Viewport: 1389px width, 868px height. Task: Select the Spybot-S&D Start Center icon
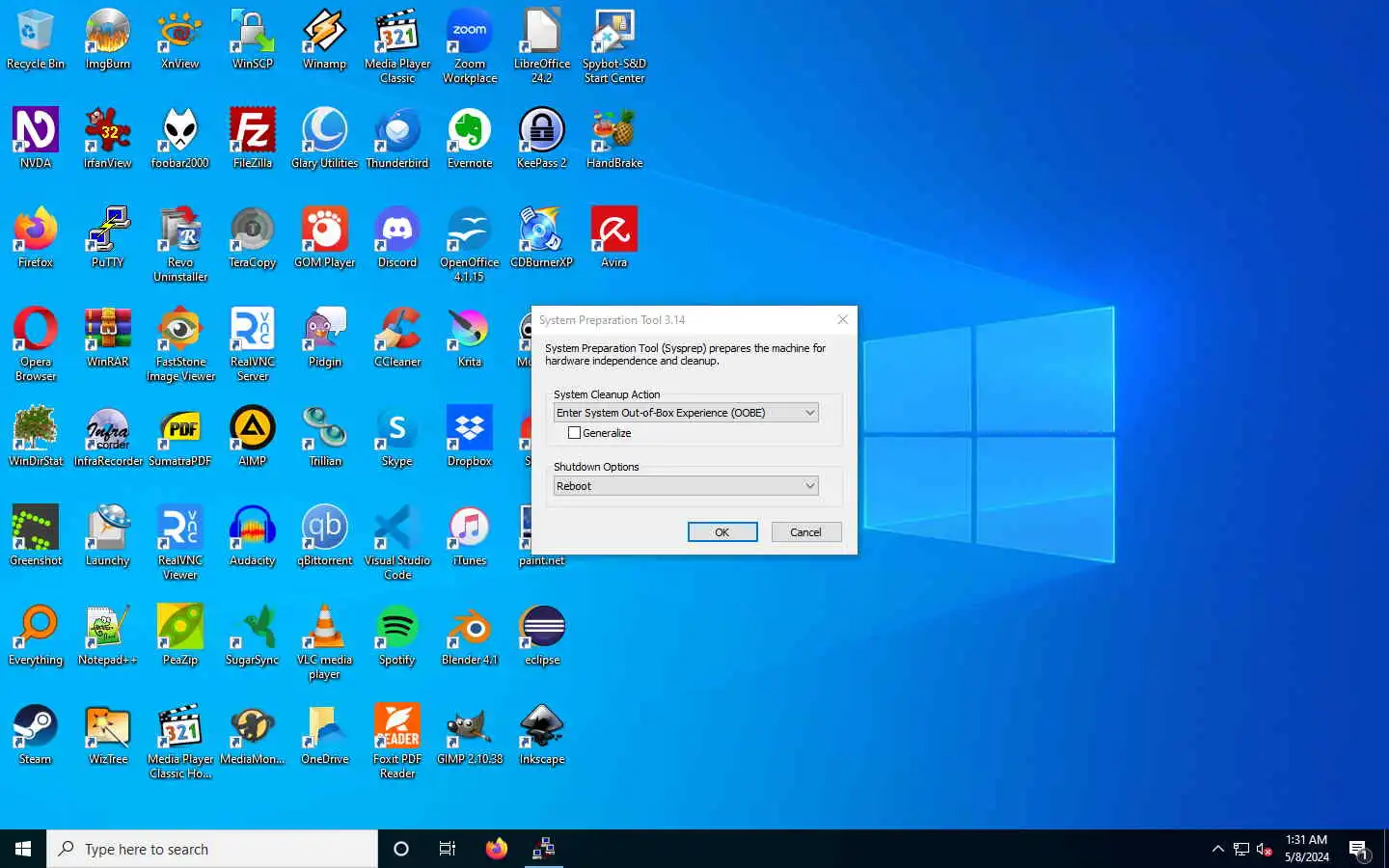pyautogui.click(x=614, y=47)
